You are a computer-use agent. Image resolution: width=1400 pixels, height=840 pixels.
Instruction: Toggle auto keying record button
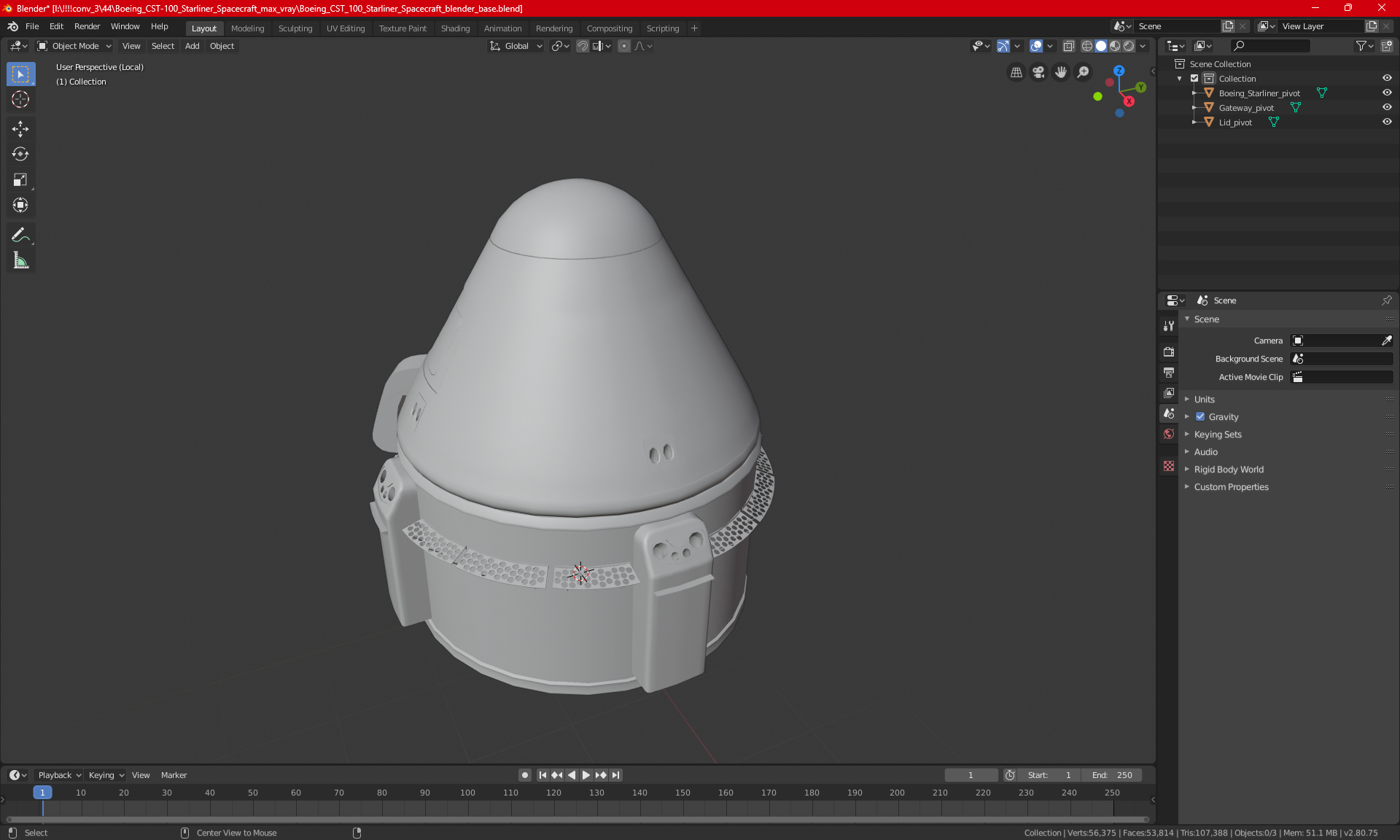524,775
